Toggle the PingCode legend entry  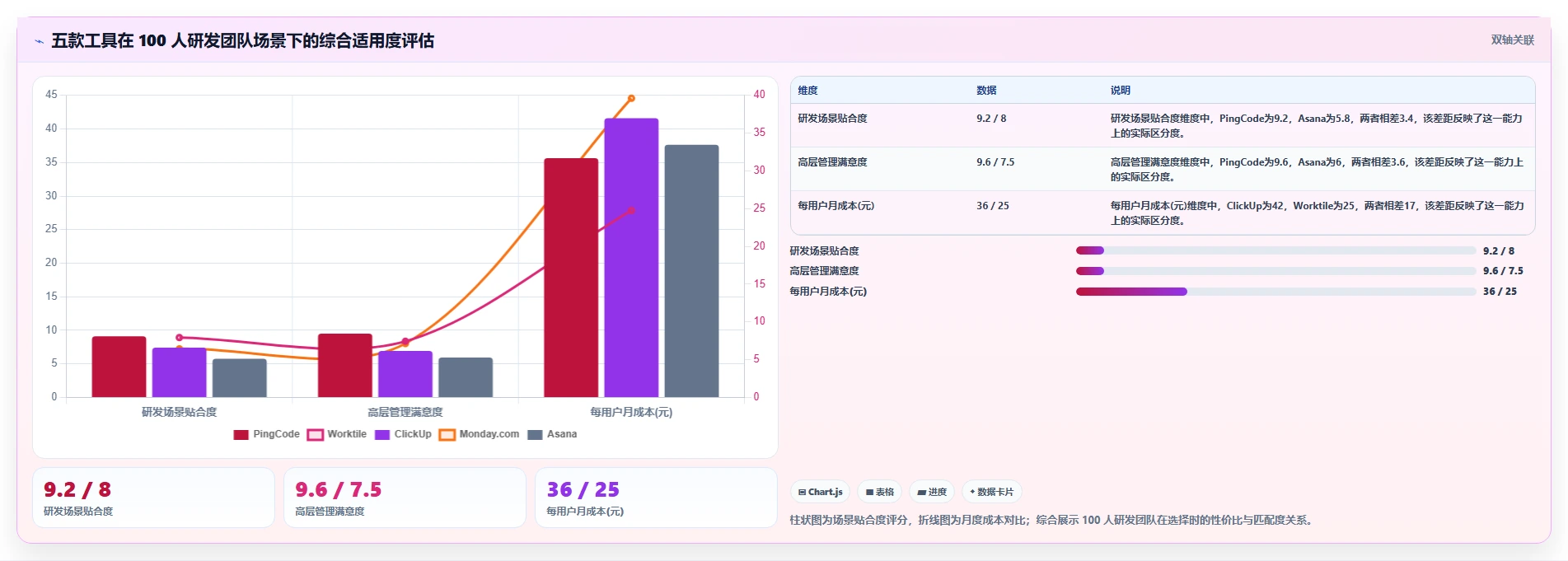click(266, 434)
